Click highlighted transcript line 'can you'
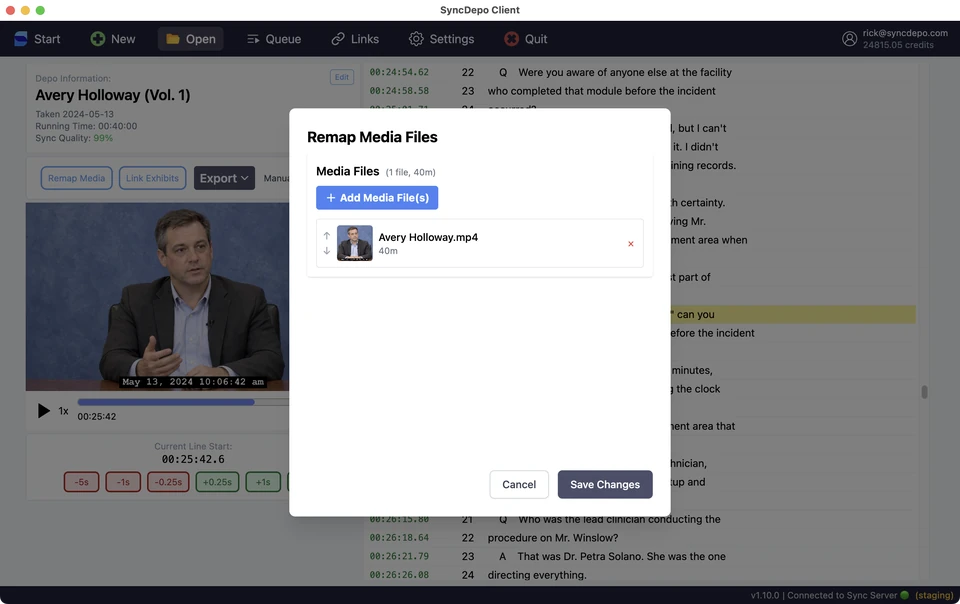Viewport: 960px width, 604px height. [x=793, y=315]
